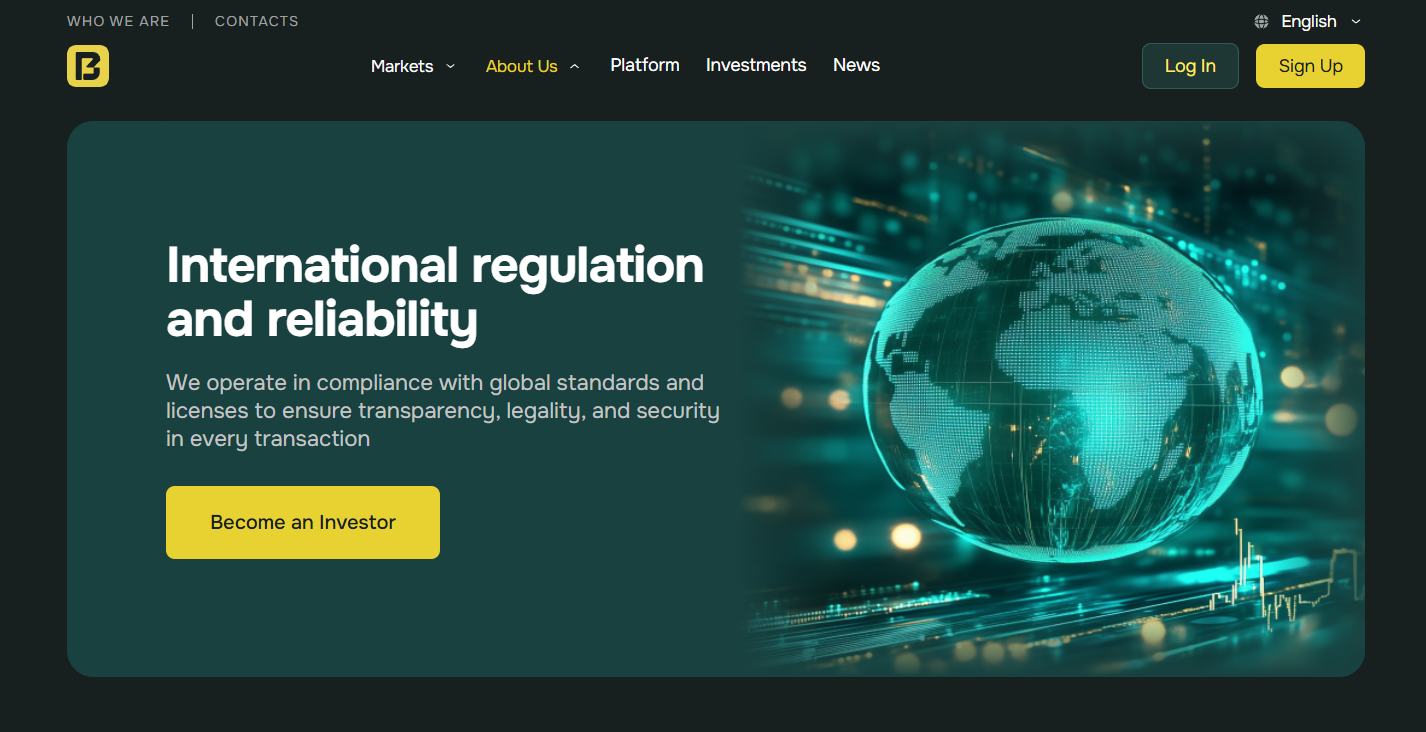
Task: Expand the Markets dropdown arrow
Action: point(450,66)
